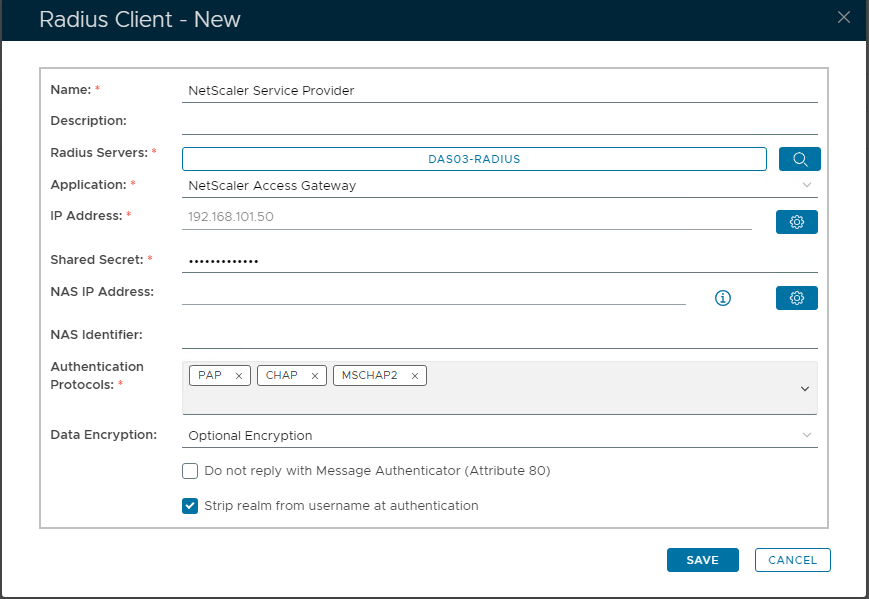Cancel the Radius client creation

tap(792, 560)
